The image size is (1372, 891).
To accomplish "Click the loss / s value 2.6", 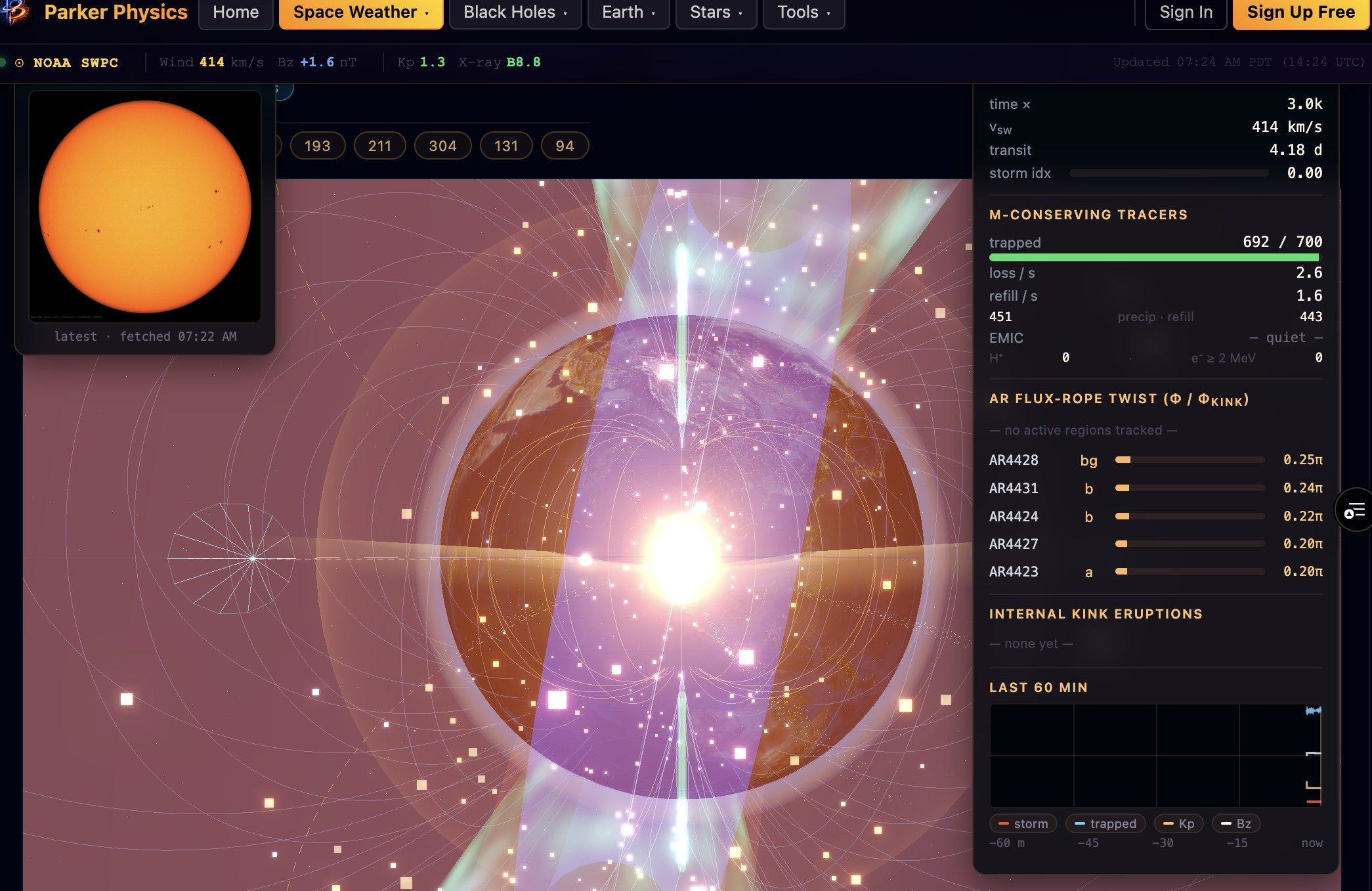I will coord(1309,273).
